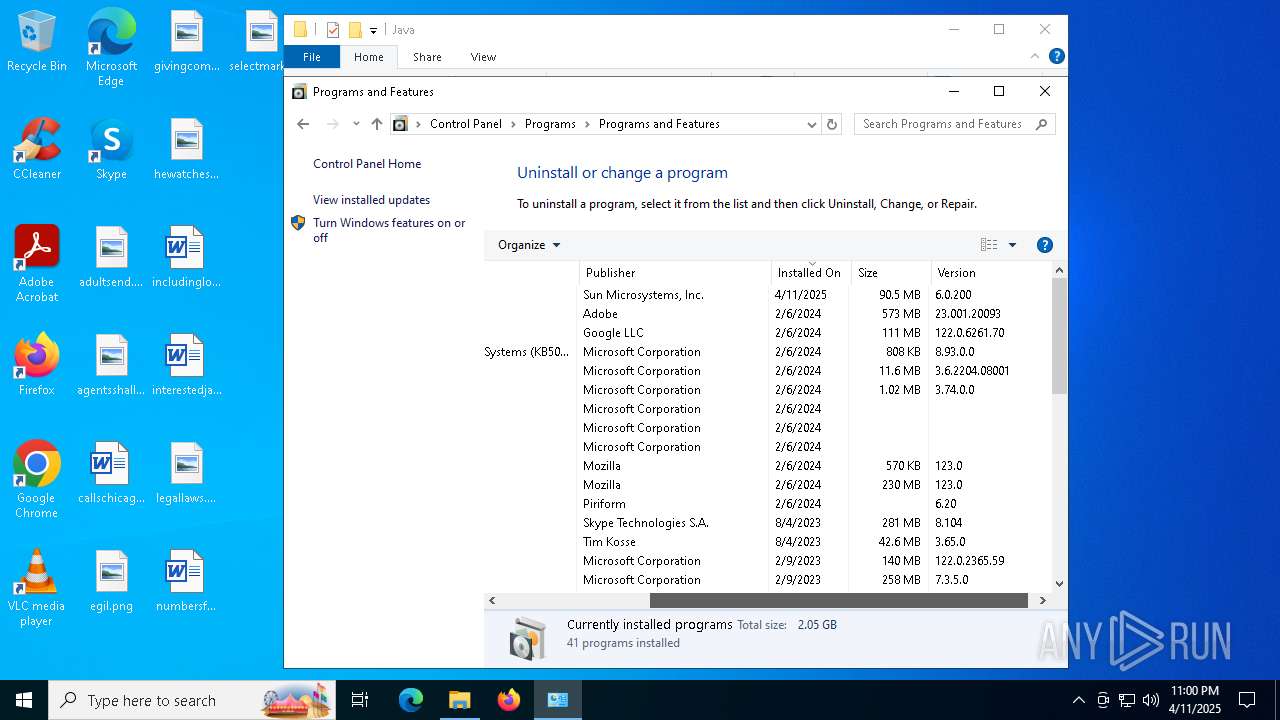This screenshot has width=1280, height=720.
Task: Open the volume control in system tray
Action: tap(1151, 700)
